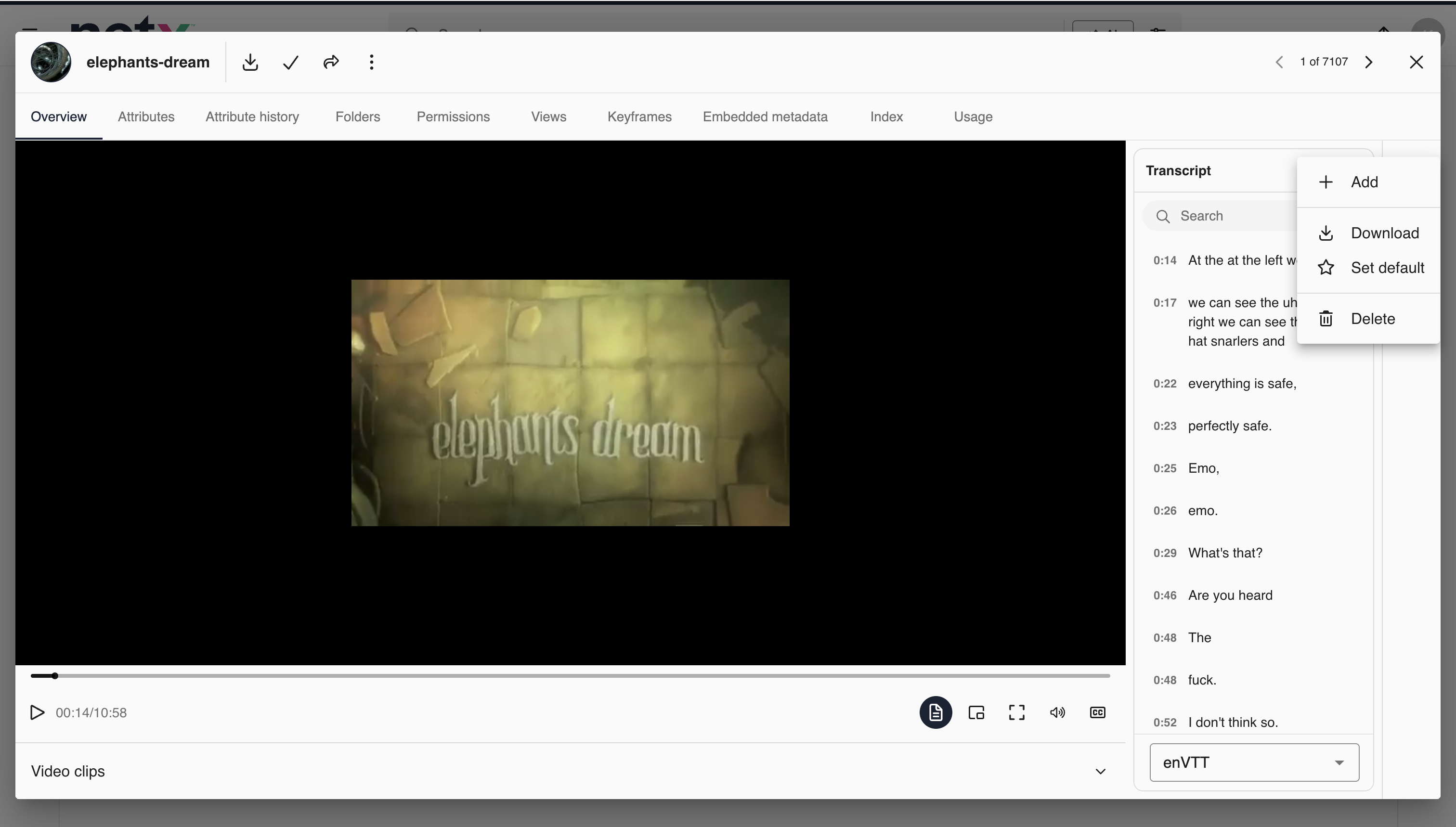Enter fullscreen video mode

[x=1017, y=712]
